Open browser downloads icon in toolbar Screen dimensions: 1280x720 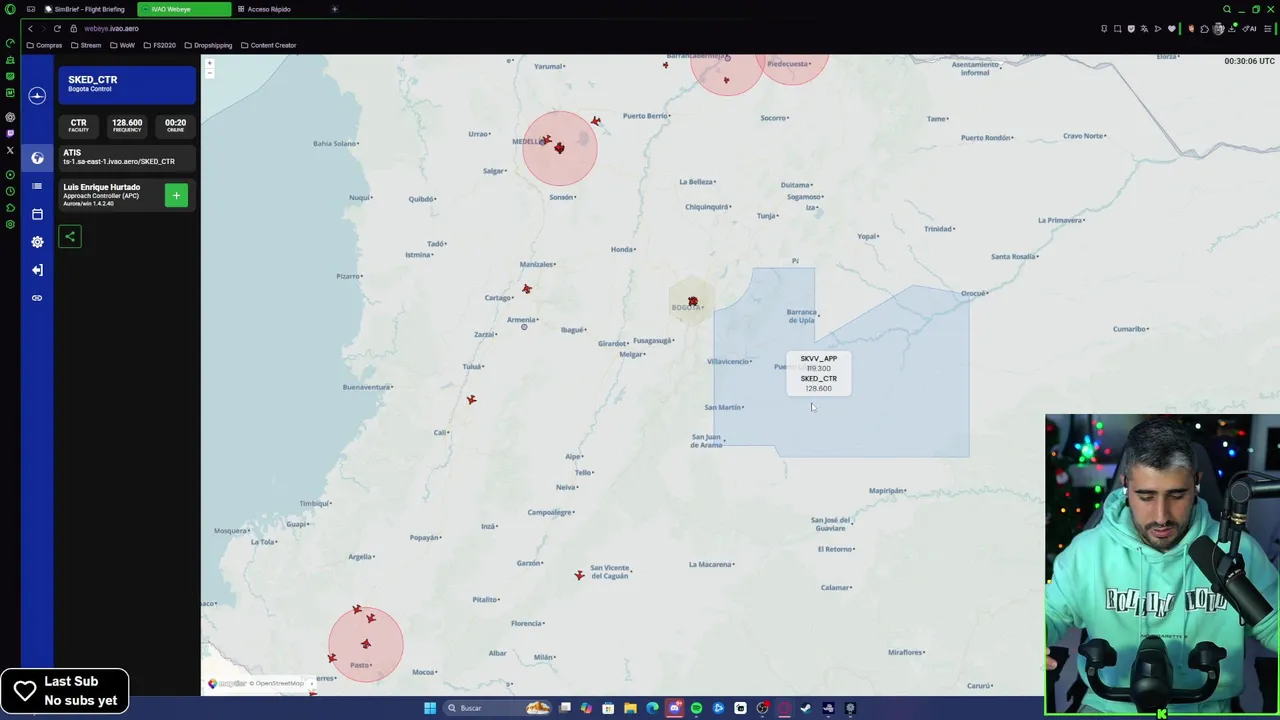coord(1232,28)
